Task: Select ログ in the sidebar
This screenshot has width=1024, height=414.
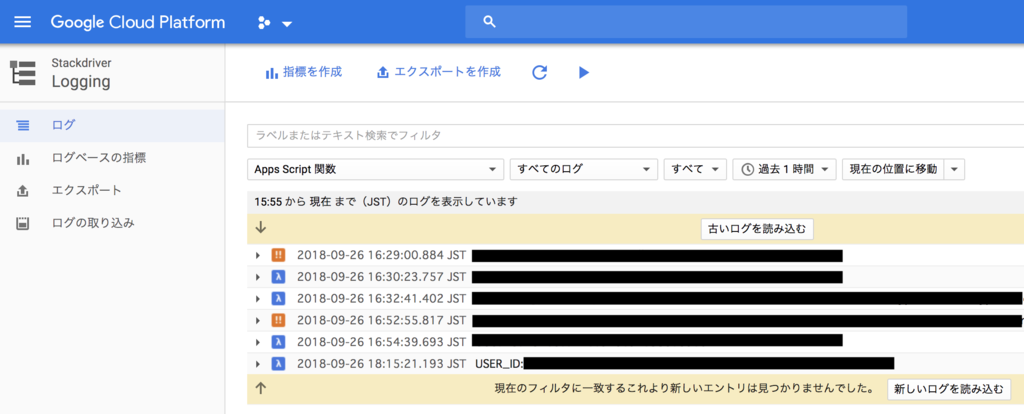Action: point(112,125)
